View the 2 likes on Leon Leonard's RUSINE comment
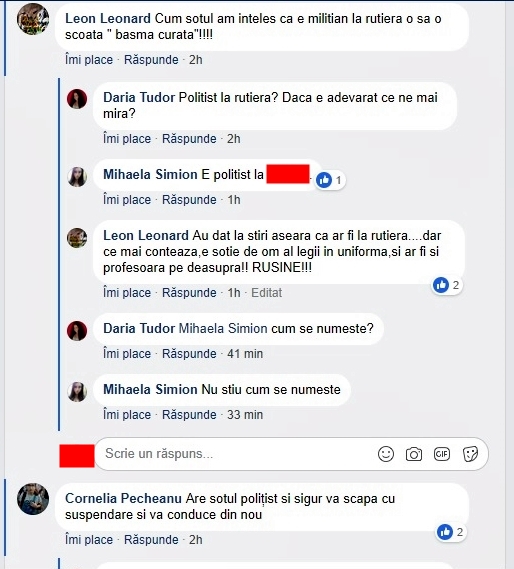This screenshot has width=514, height=569. pos(447,285)
